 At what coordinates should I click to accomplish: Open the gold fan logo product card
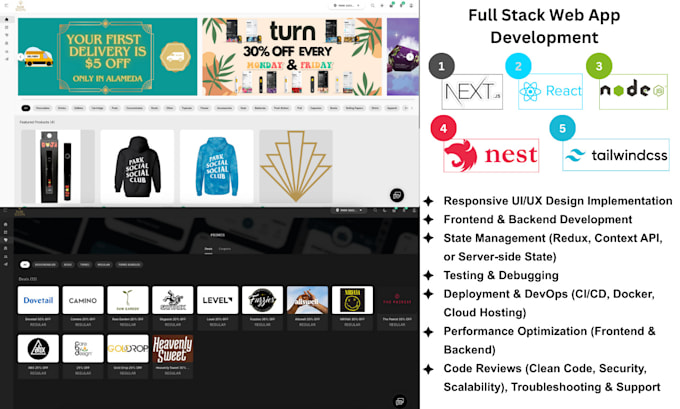296,166
